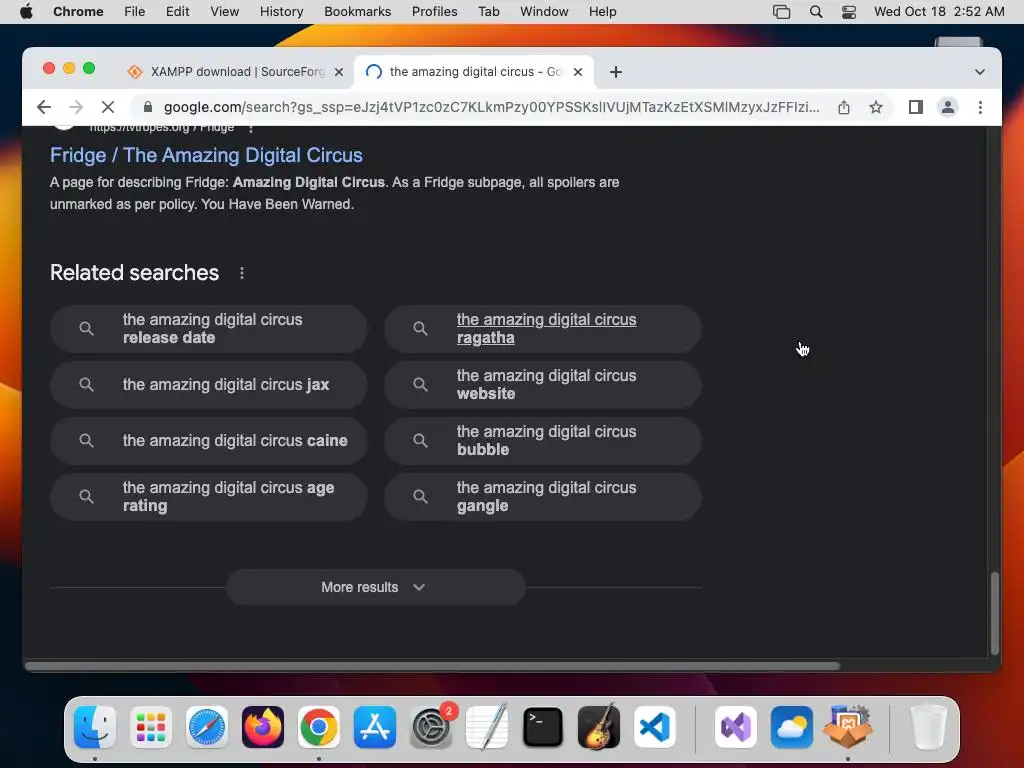The image size is (1024, 768).
Task: Open Stage Manager icon in menu bar
Action: (x=782, y=12)
